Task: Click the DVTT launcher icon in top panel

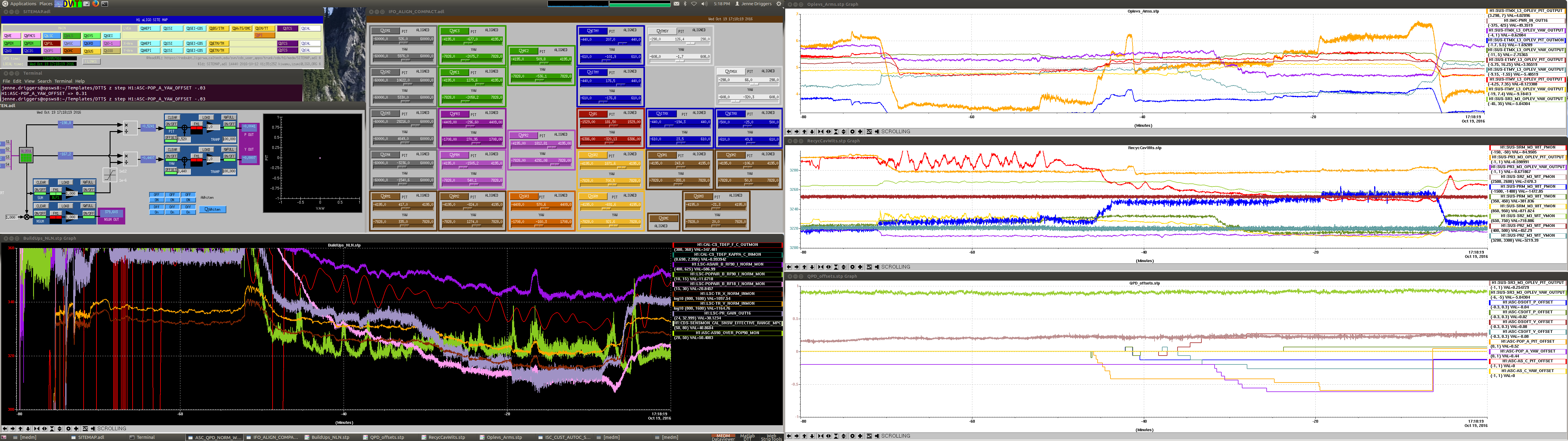Action: point(73,4)
